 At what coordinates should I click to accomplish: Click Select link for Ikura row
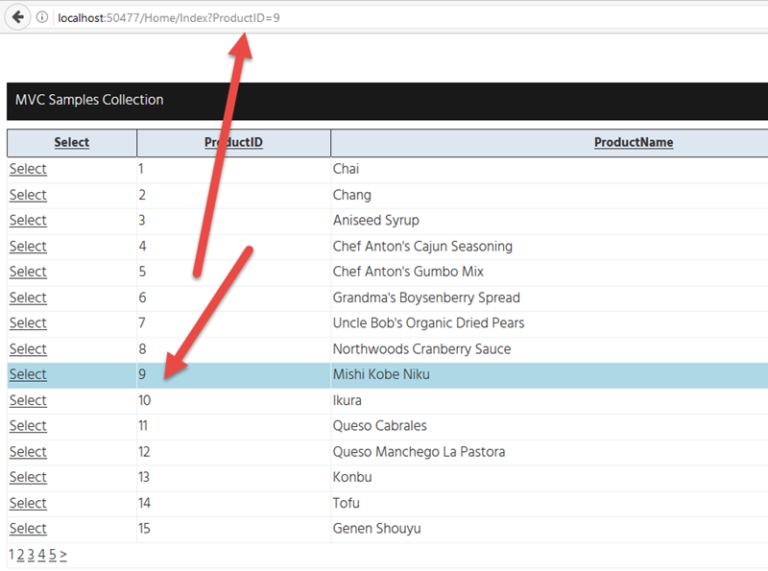tap(28, 401)
